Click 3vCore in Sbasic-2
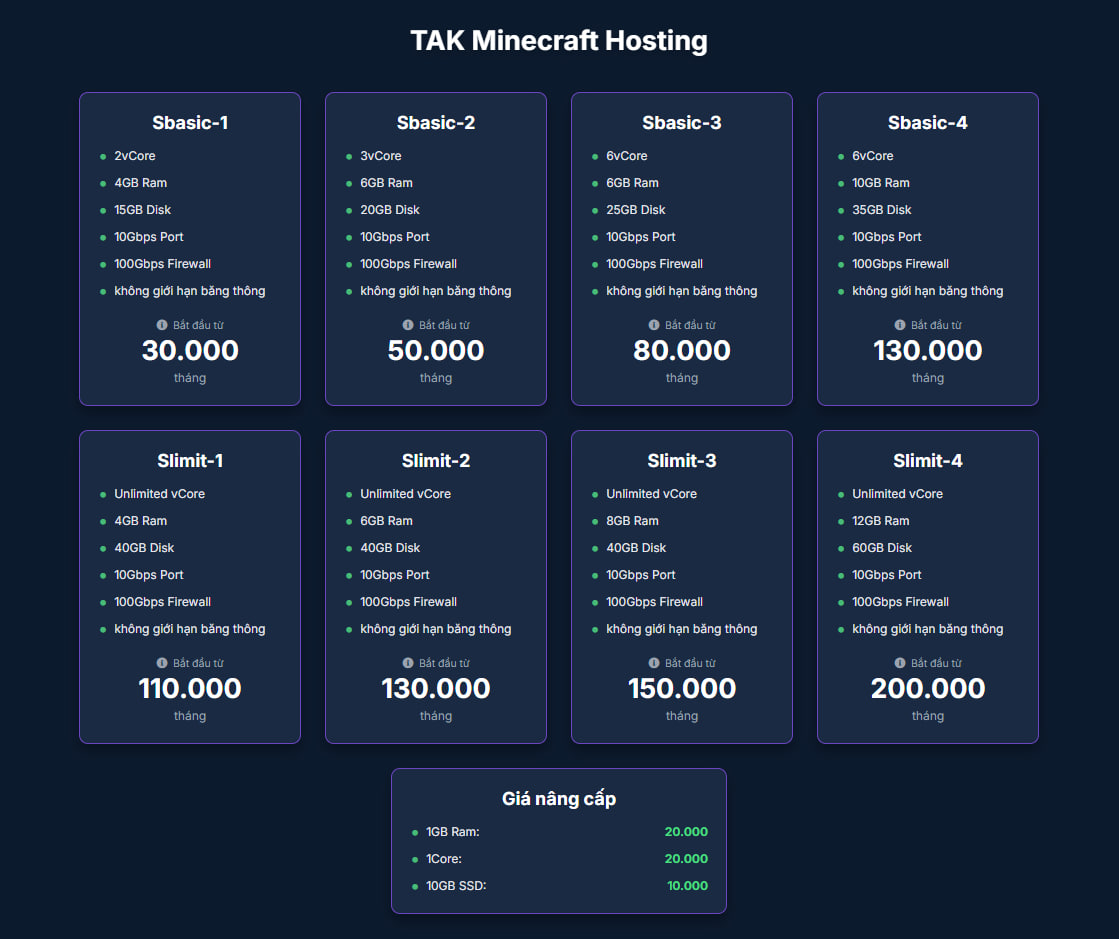This screenshot has width=1119, height=939. (x=380, y=156)
